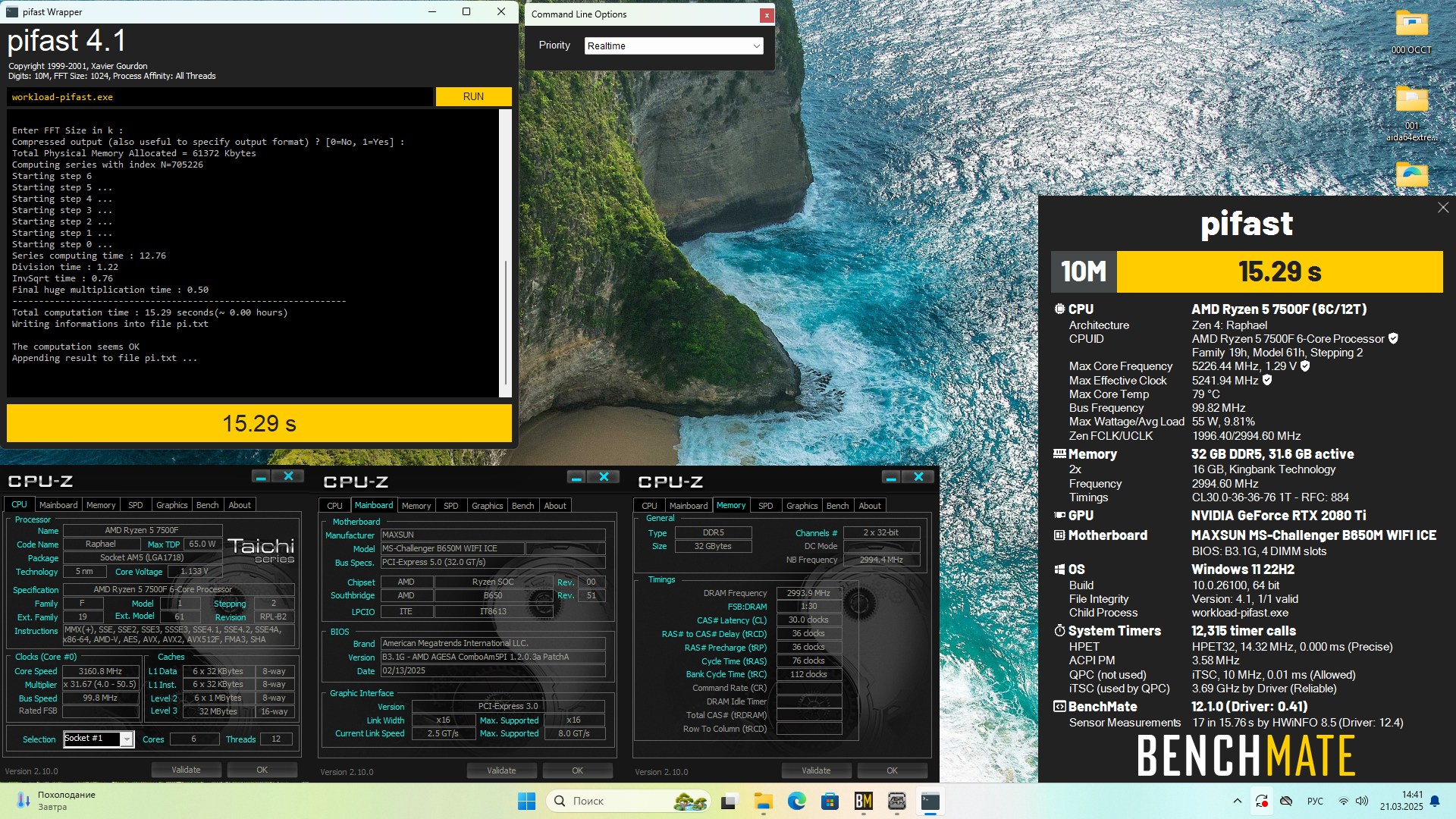The width and height of the screenshot is (1456, 819).
Task: Switch to CPU-Z app on the taskbar
Action: (896, 801)
